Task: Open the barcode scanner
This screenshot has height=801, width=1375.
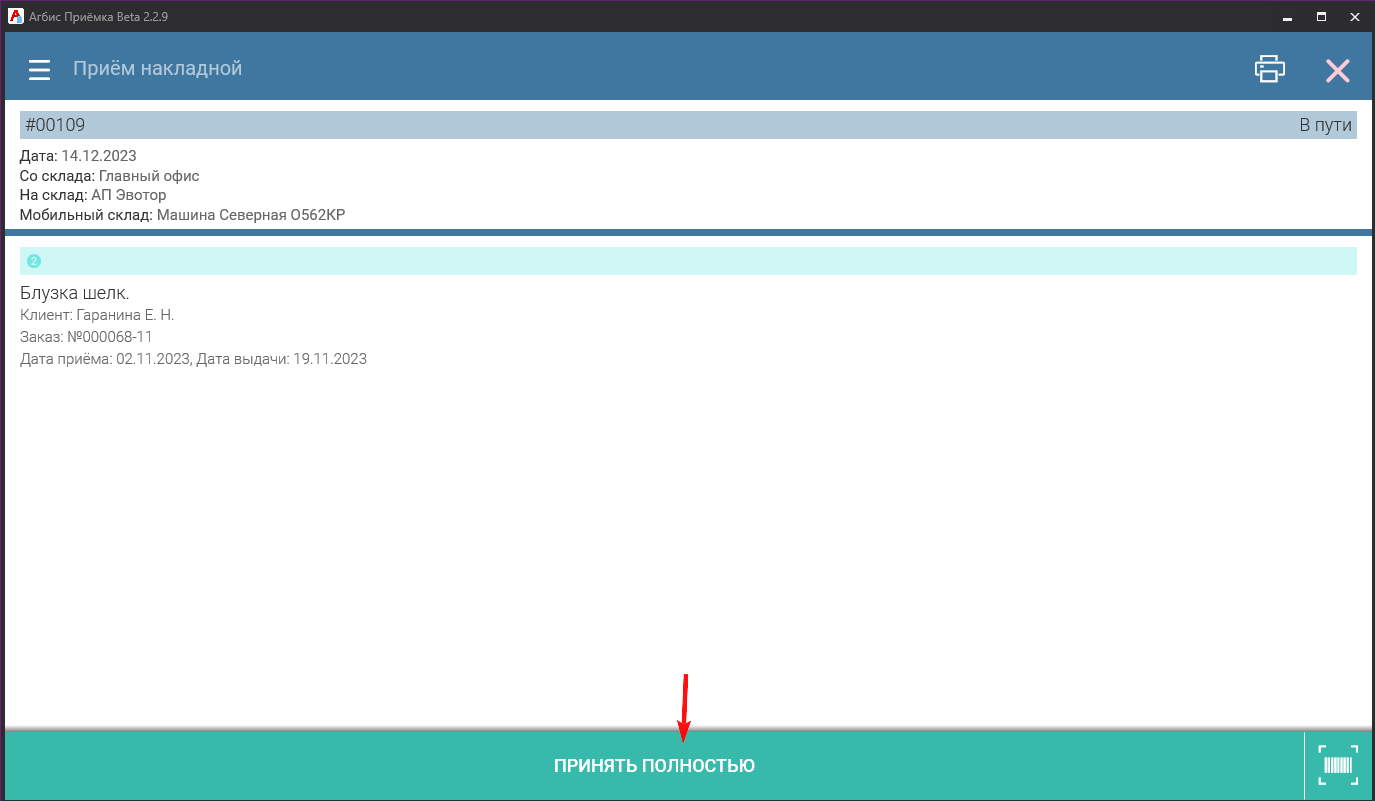Action: tap(1338, 766)
